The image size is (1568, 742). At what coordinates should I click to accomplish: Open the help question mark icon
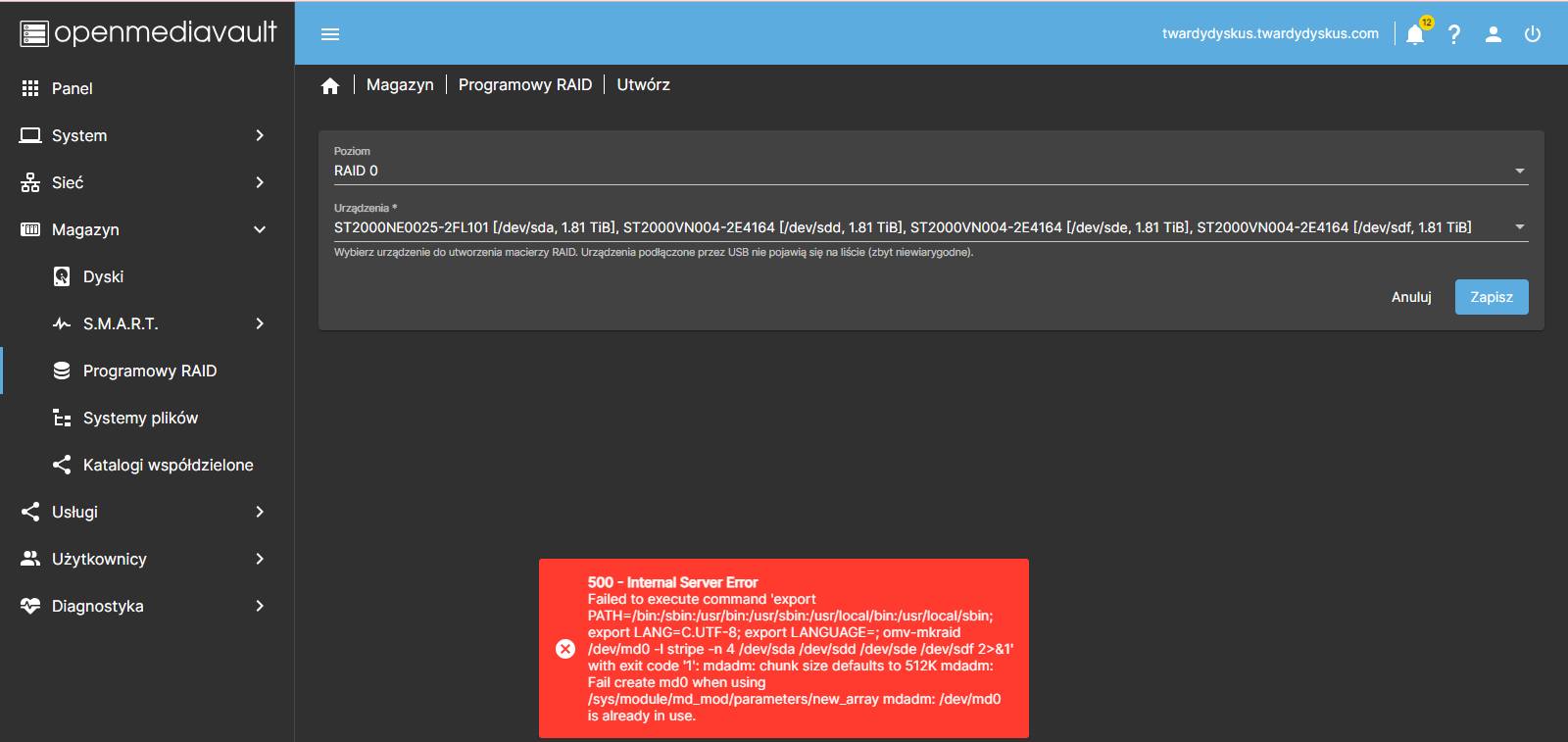[1454, 34]
